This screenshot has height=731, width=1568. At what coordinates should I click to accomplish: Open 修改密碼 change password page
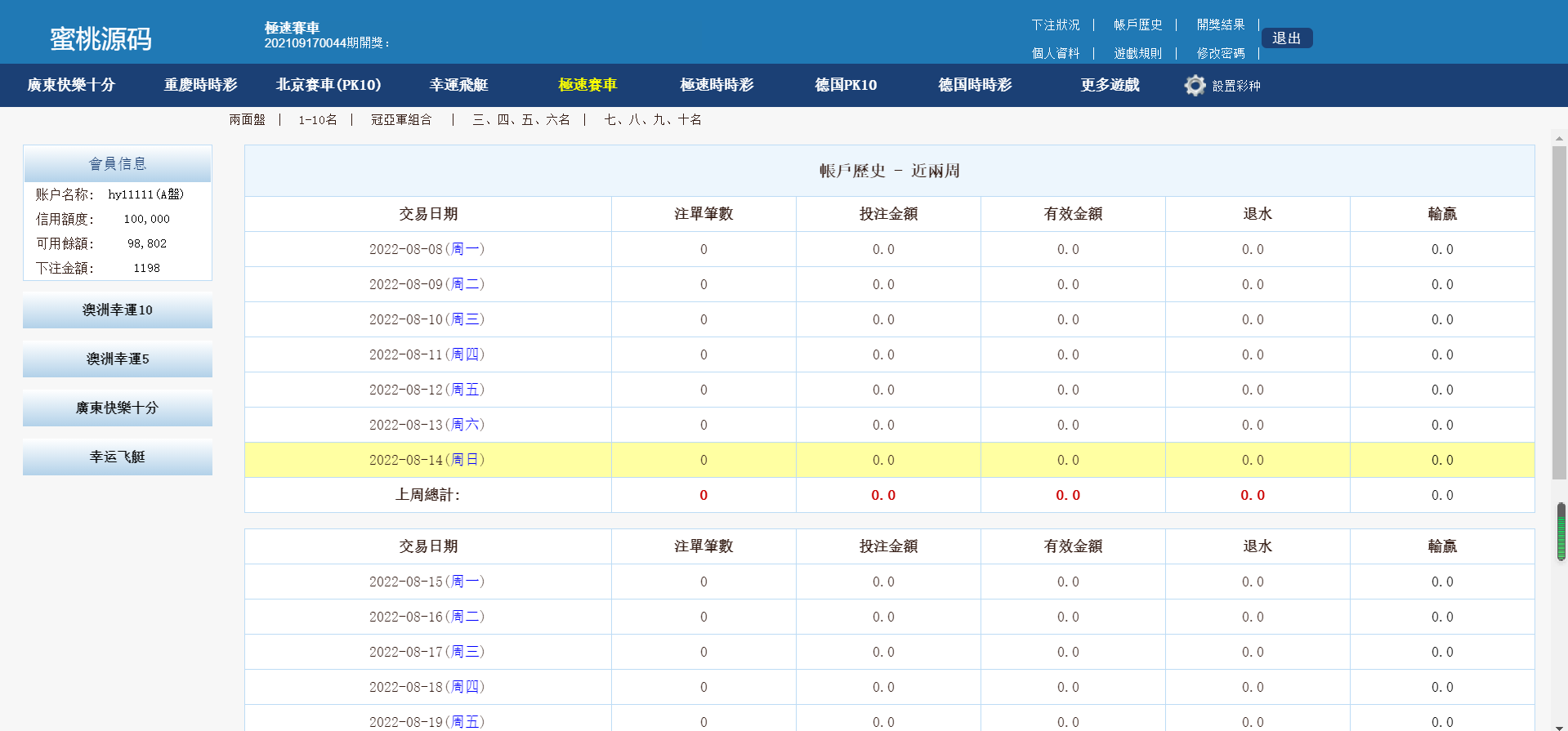tap(1221, 53)
